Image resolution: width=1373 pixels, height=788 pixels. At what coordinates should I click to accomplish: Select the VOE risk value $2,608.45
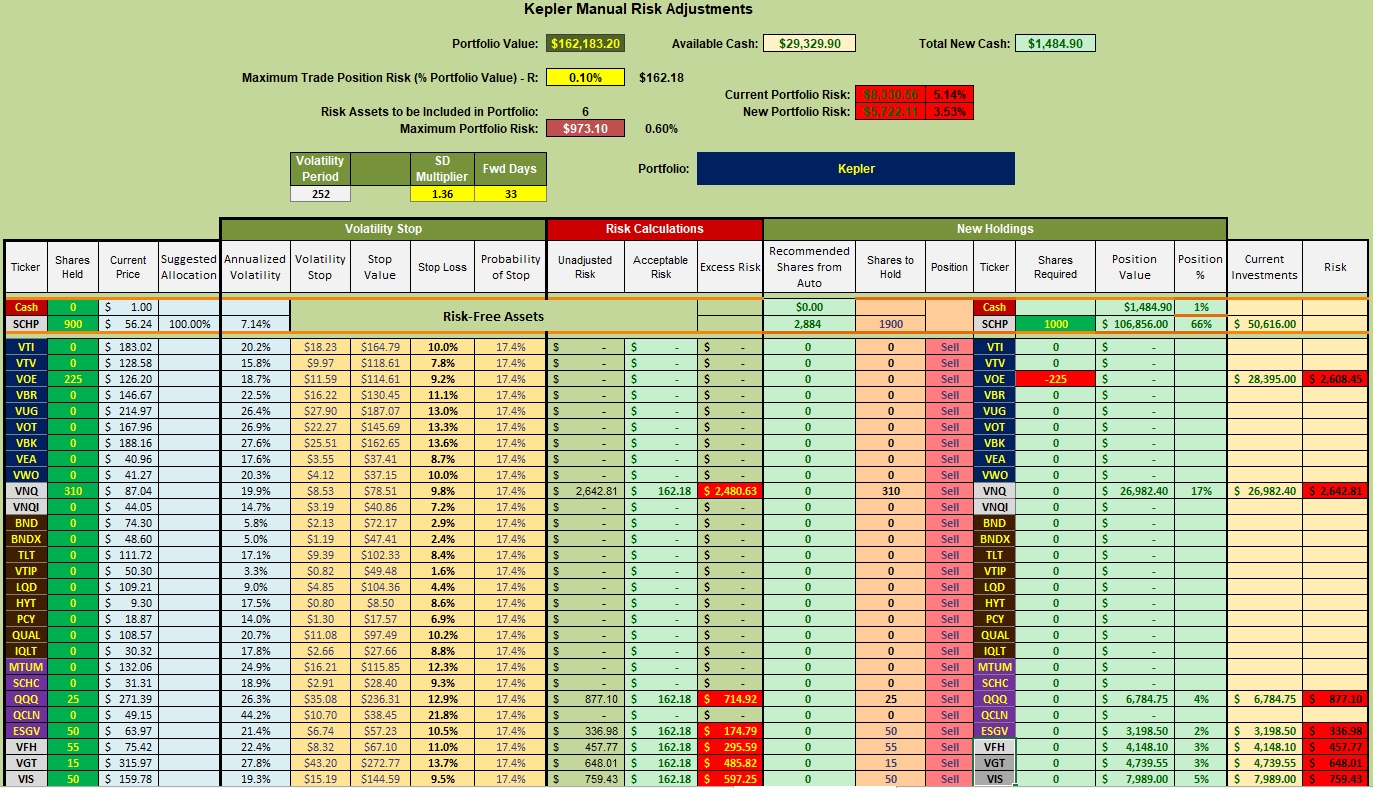pyautogui.click(x=1334, y=379)
